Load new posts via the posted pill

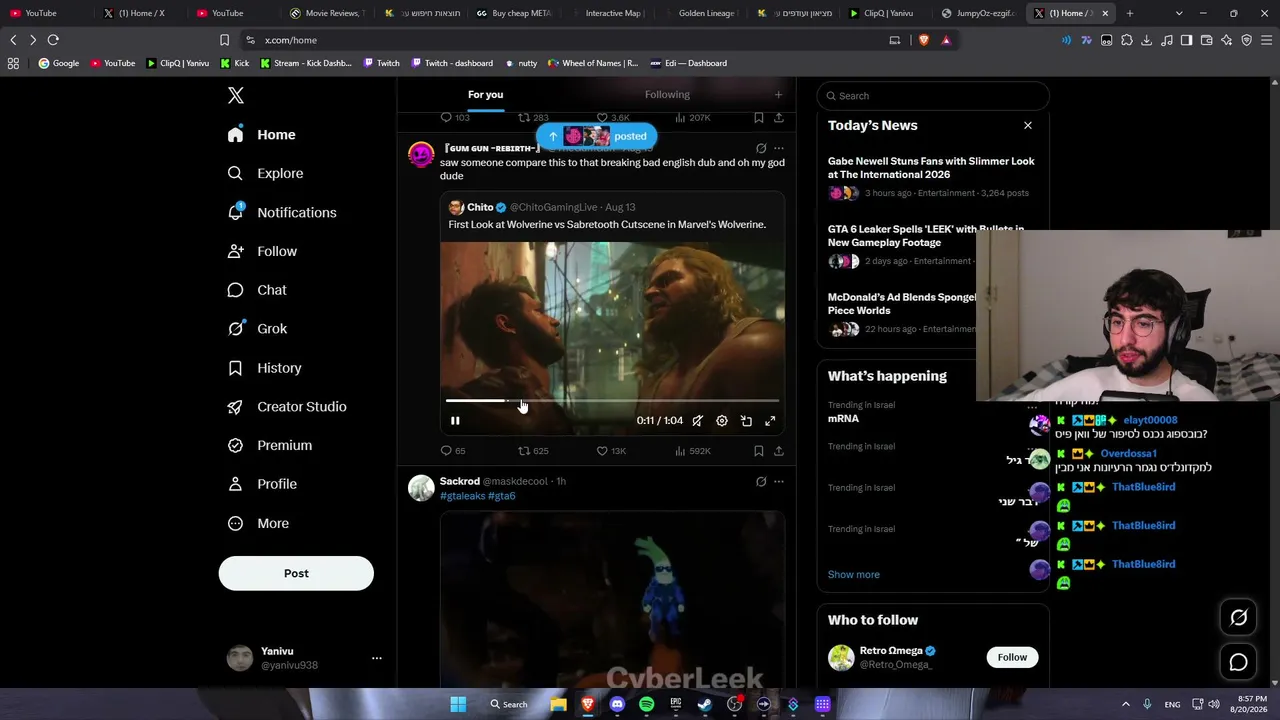(596, 136)
